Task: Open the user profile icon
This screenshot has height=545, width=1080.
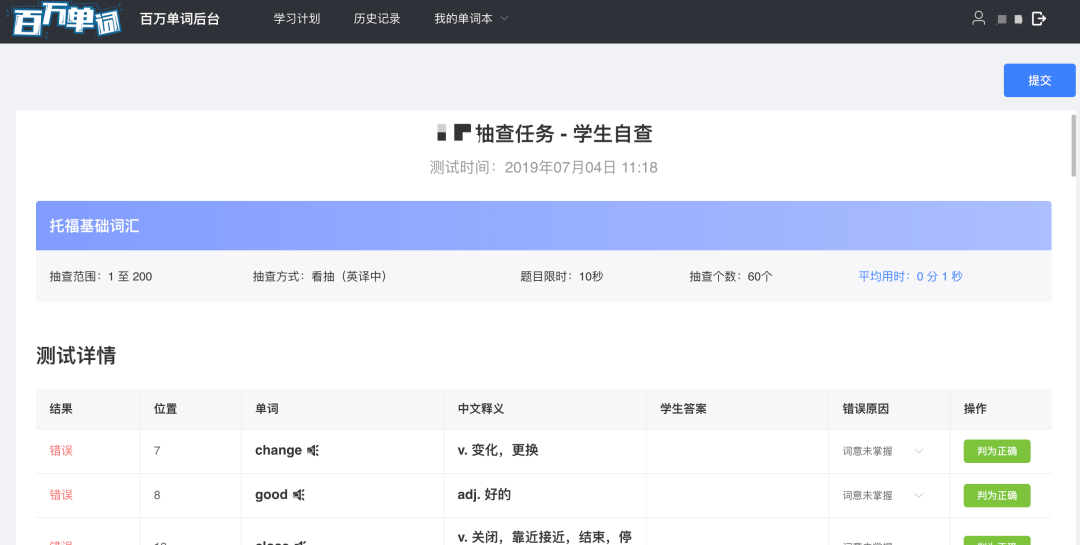Action: point(979,18)
